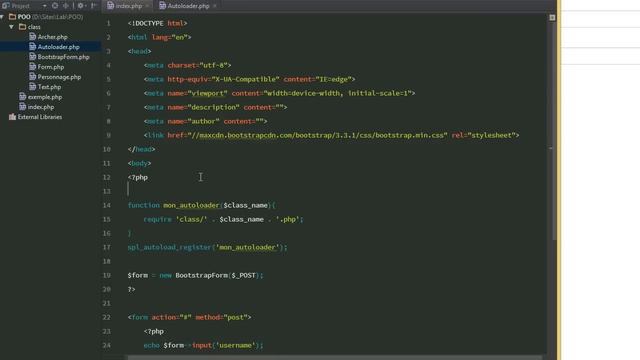Close the Autoloader.php tab
This screenshot has width=640, height=360.
(x=215, y=6)
